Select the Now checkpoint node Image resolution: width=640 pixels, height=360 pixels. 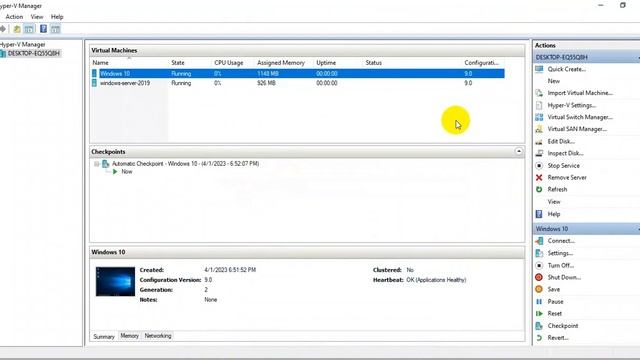click(x=127, y=172)
